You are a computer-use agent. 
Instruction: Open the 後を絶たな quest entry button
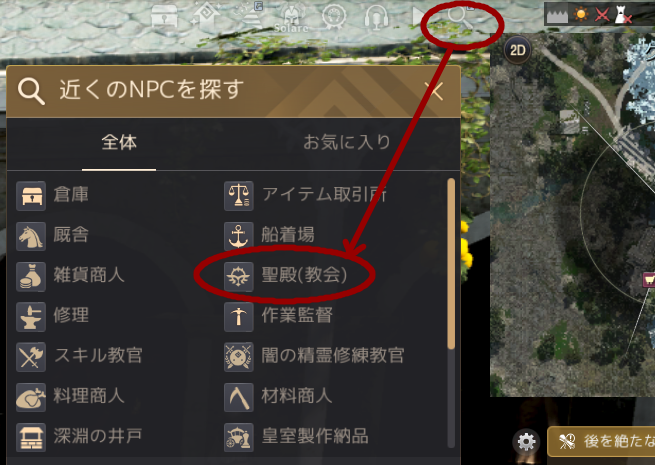(602, 441)
